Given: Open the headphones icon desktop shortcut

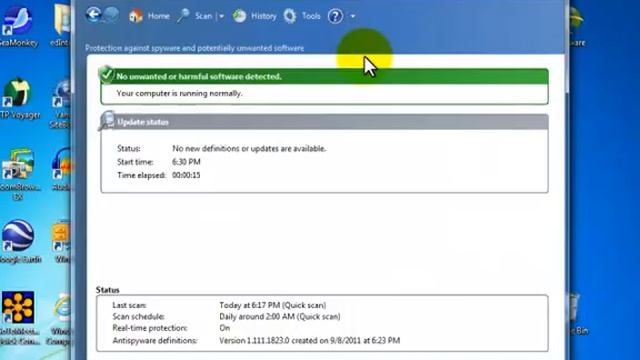Looking at the screenshot, I should pos(62,169).
